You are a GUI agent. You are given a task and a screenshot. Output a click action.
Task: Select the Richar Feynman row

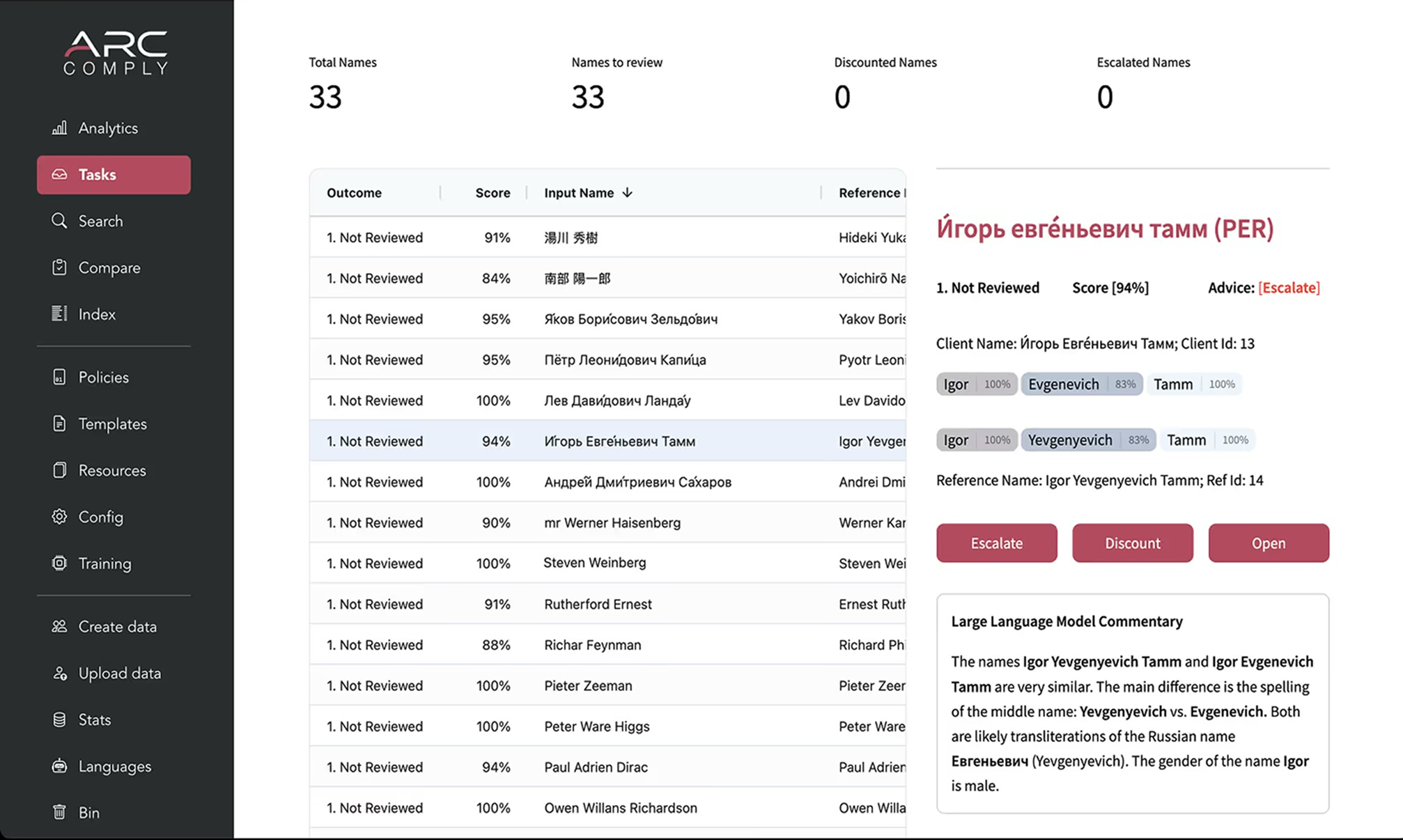point(592,645)
